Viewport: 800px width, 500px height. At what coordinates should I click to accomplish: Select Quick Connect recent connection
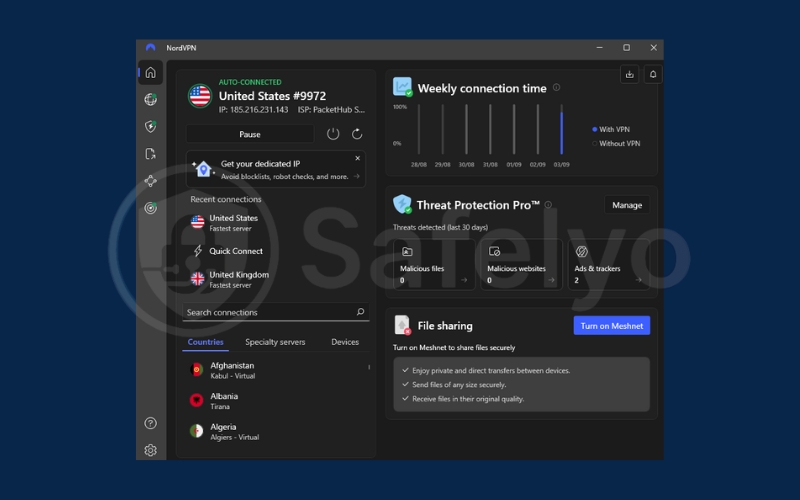(x=276, y=251)
